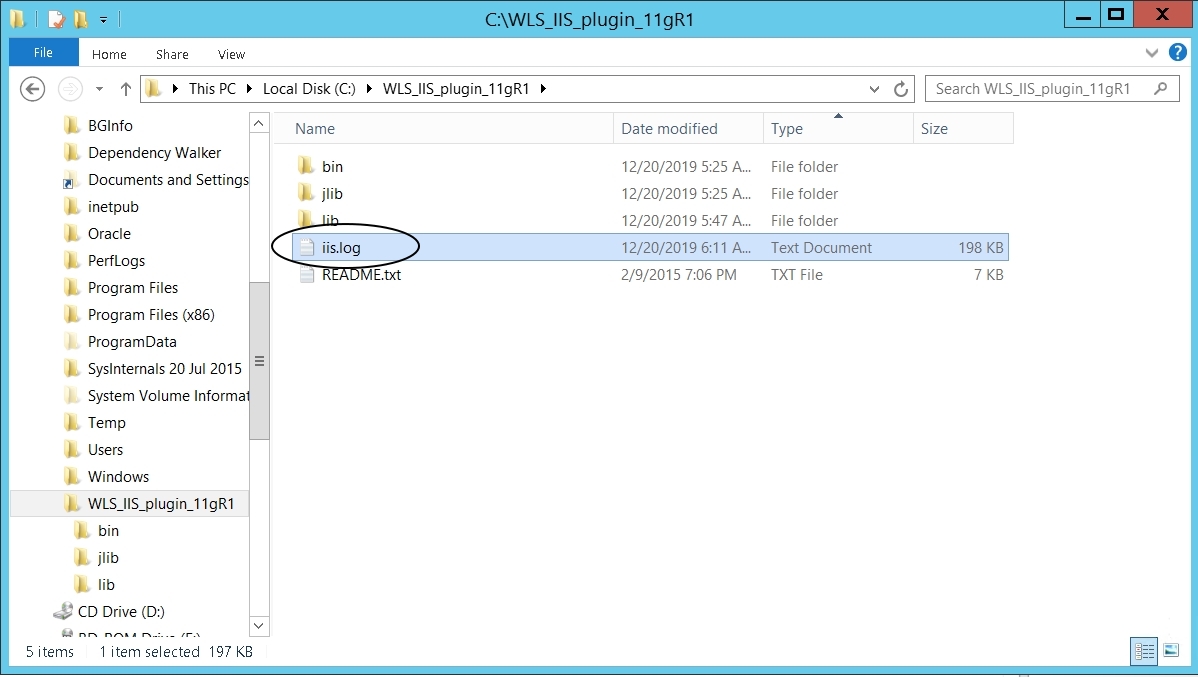Click the New folder quick access icon

point(81,19)
